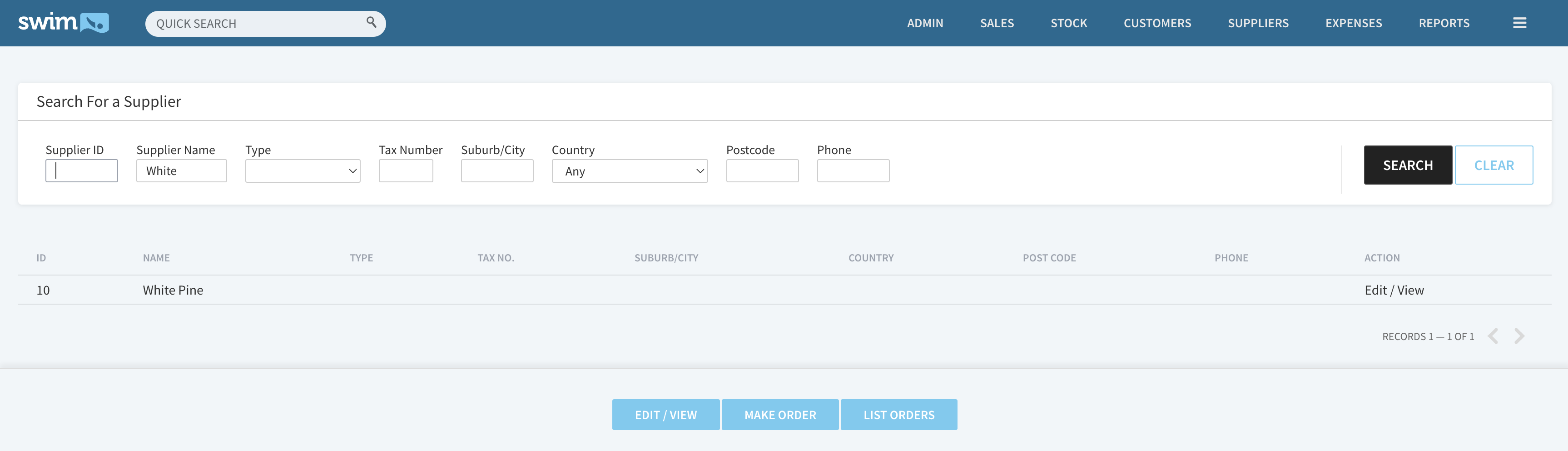The image size is (1568, 451).
Task: Click the LIST ORDERS button
Action: coord(898,415)
